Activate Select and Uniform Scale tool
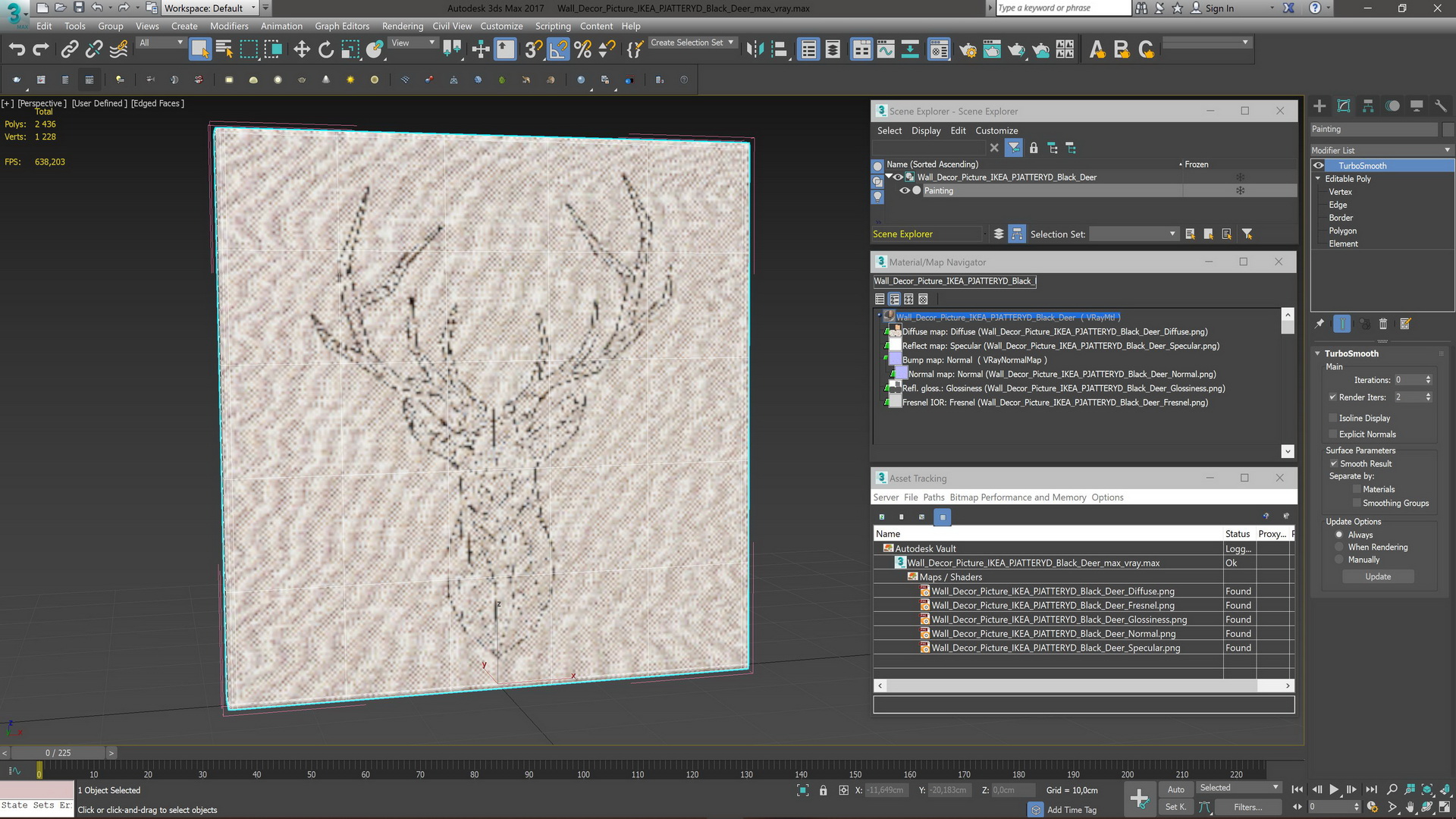1456x819 pixels. [x=350, y=50]
